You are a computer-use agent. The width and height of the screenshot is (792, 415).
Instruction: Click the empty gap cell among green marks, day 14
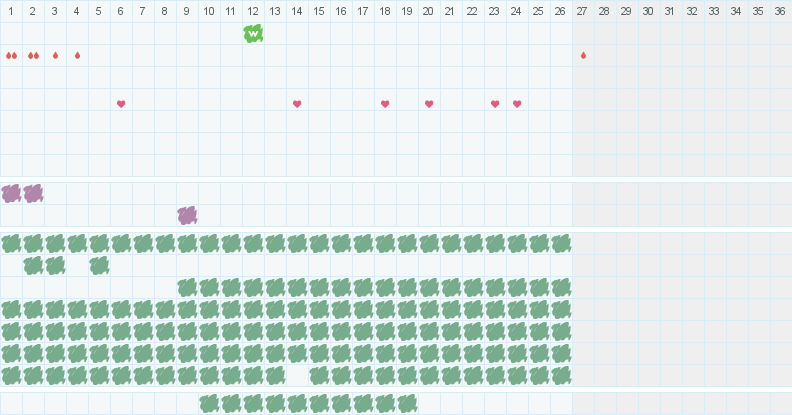coord(297,375)
